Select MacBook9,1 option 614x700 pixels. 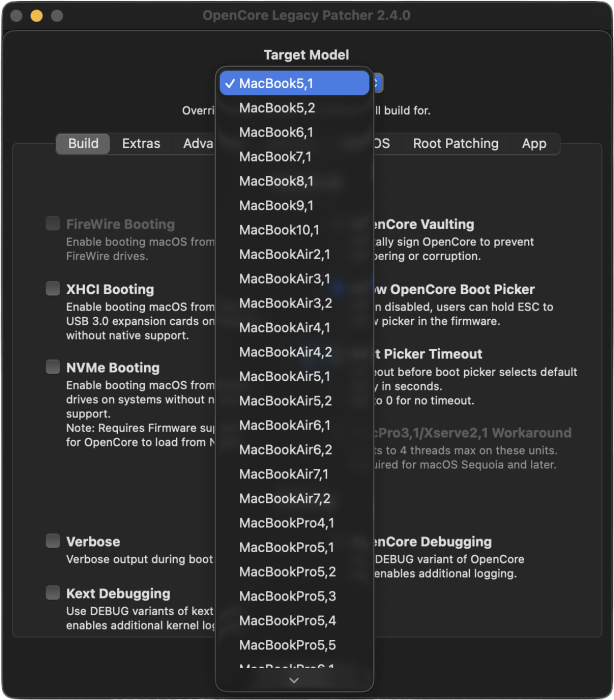coord(294,206)
